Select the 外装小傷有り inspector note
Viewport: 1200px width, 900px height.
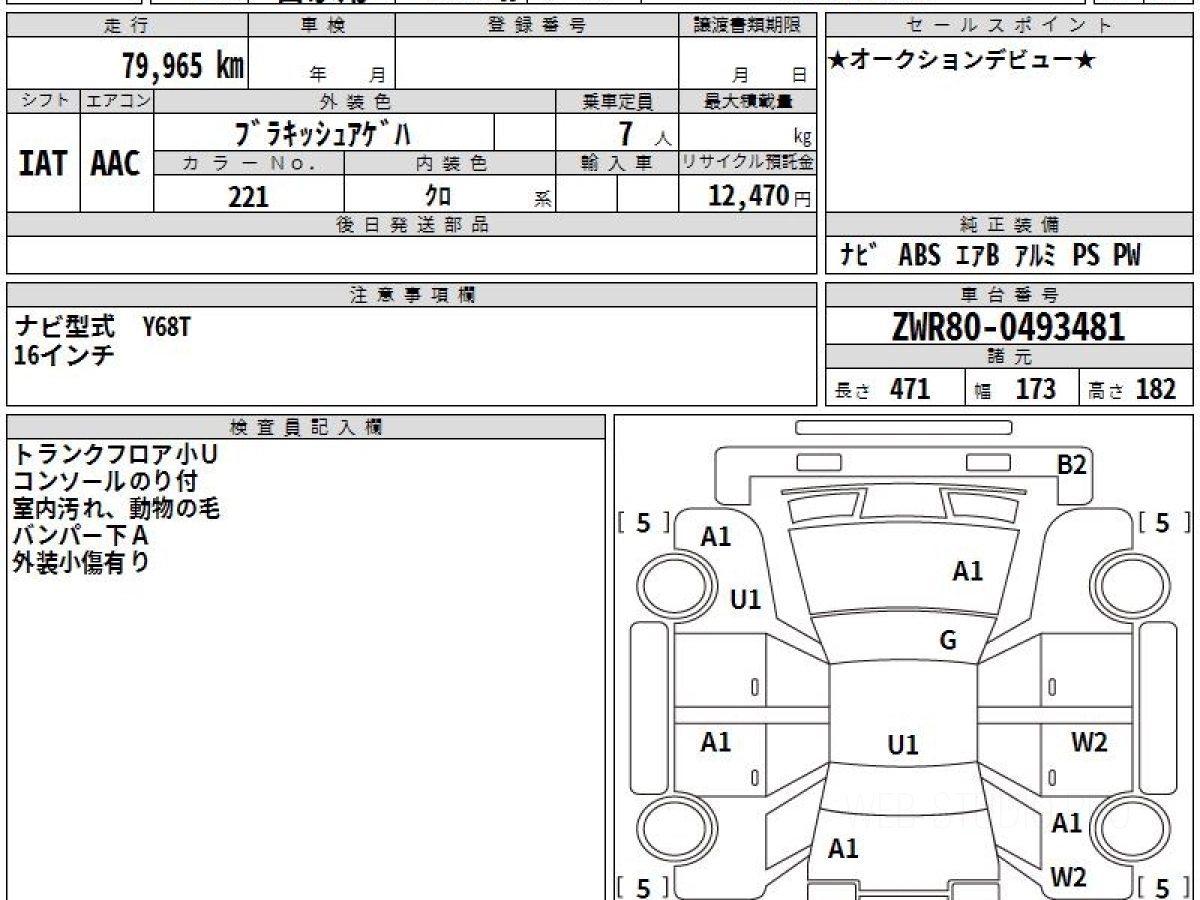coord(81,563)
